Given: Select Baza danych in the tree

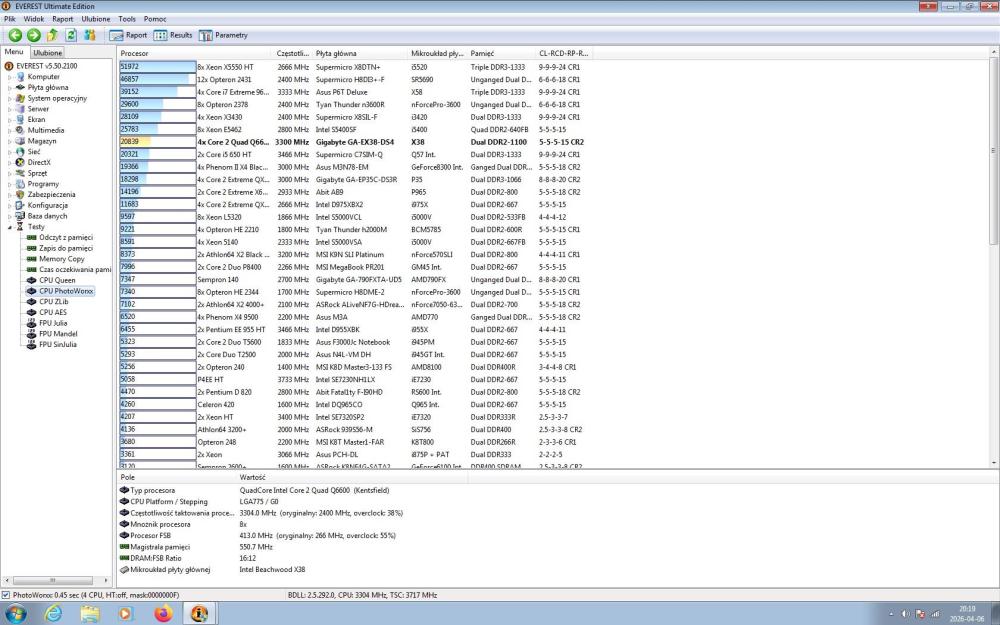Looking at the screenshot, I should pyautogui.click(x=47, y=216).
